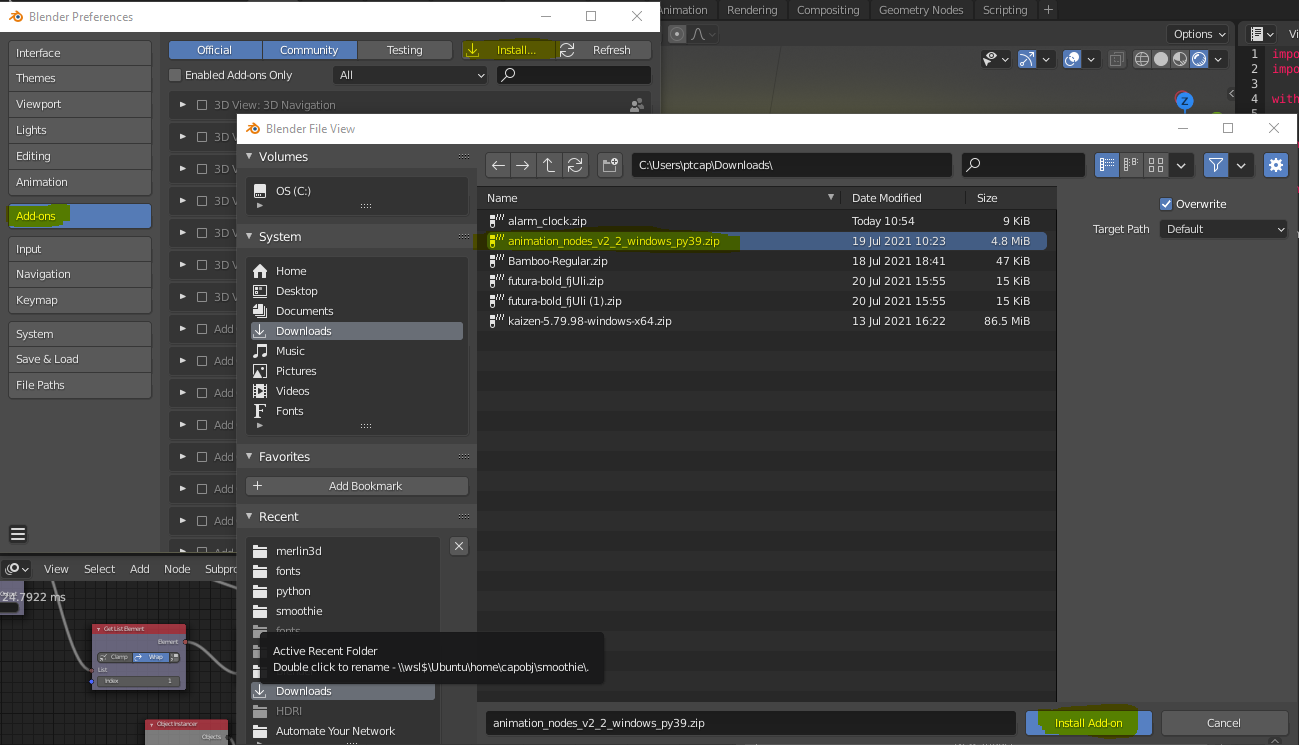1299x745 pixels.
Task: Click Install Add-on button
Action: (x=1089, y=723)
